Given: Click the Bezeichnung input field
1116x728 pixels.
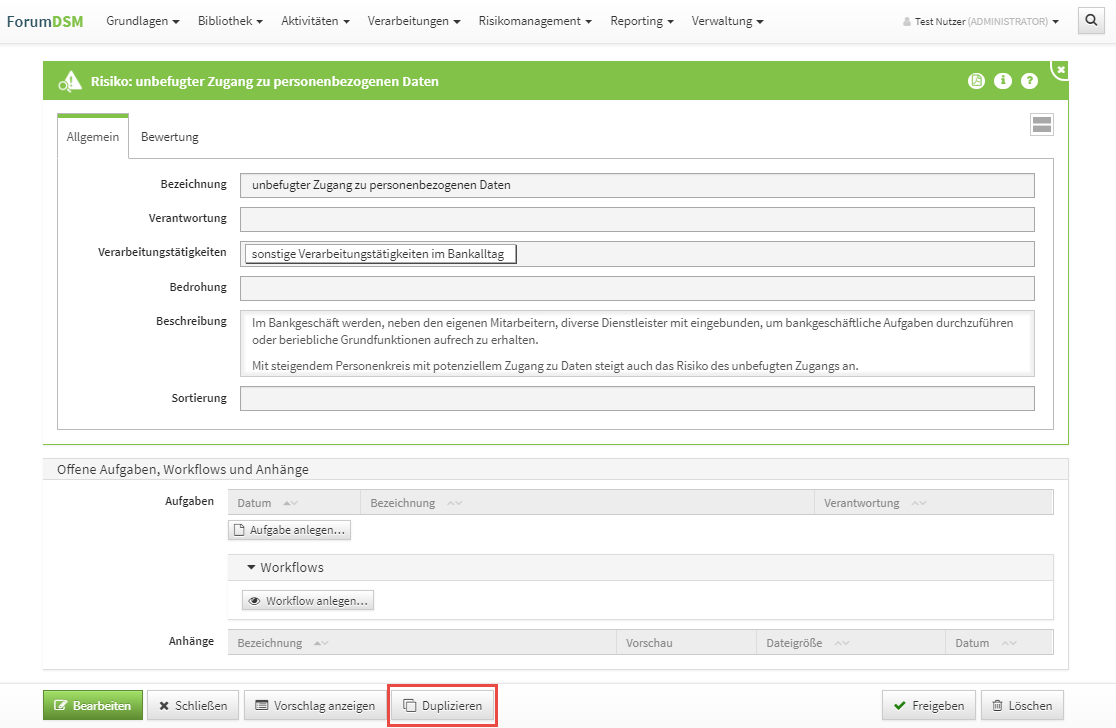Looking at the screenshot, I should [637, 185].
